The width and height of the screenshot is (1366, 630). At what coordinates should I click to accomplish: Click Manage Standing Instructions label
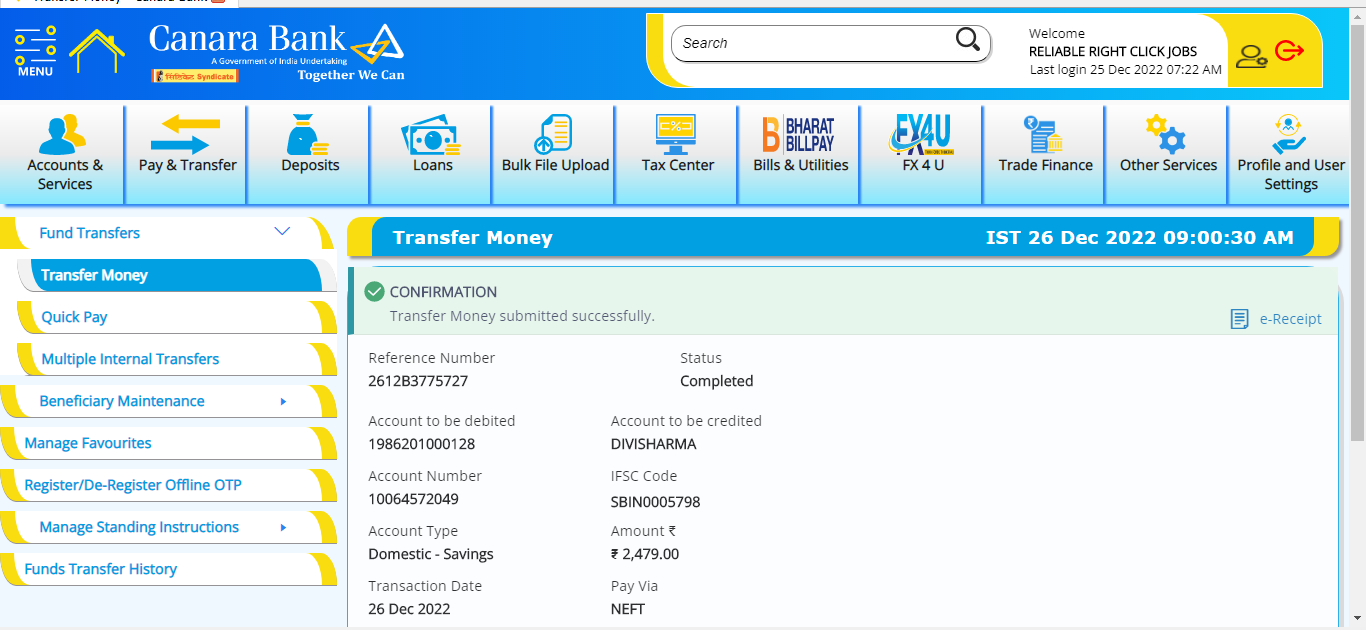[x=139, y=527]
